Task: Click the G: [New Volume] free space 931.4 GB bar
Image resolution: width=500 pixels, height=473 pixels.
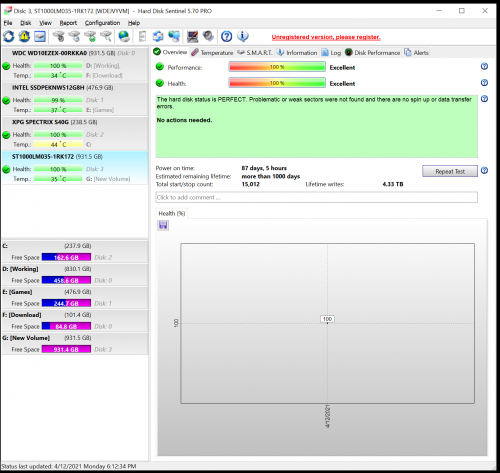Action: (x=66, y=349)
